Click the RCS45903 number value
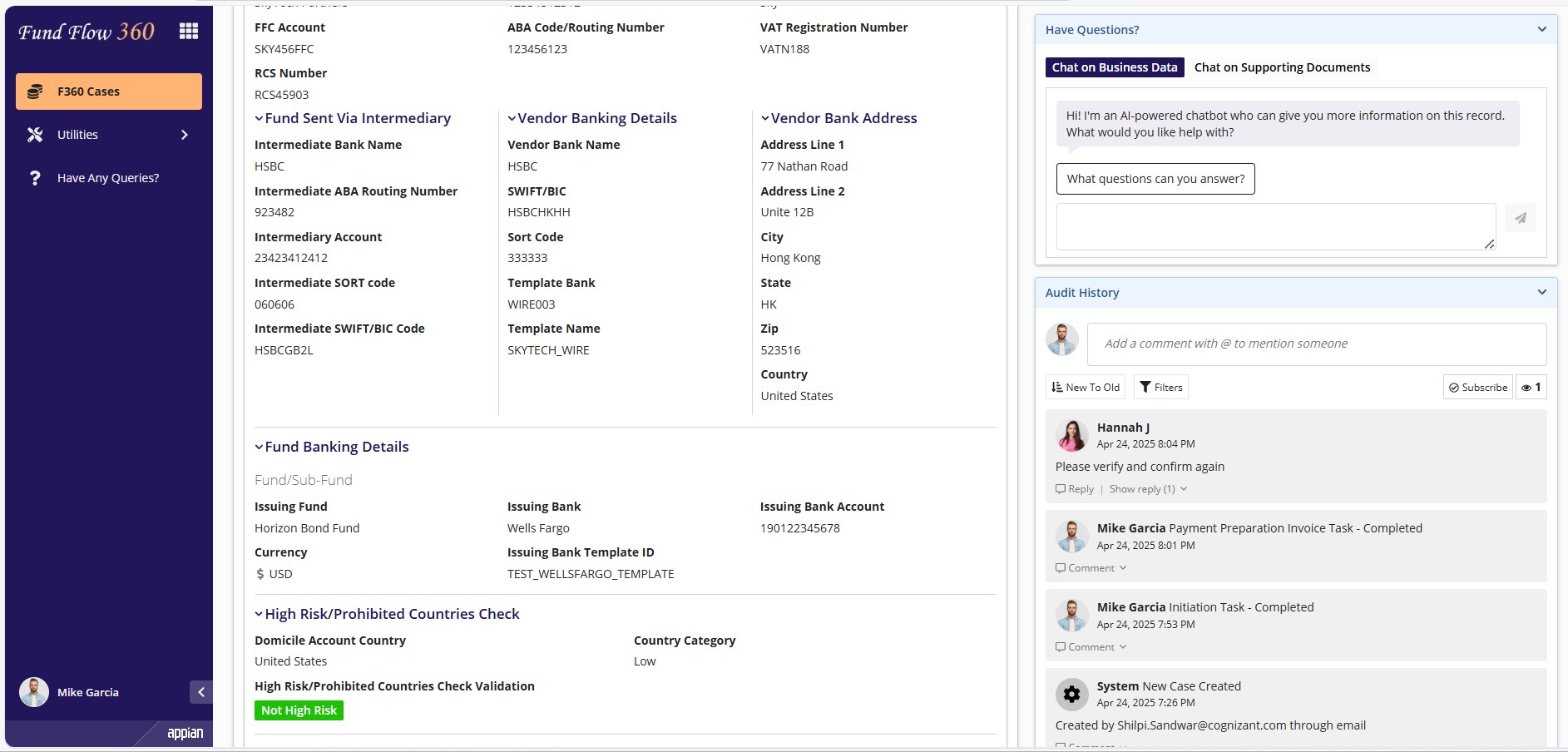 pyautogui.click(x=281, y=95)
